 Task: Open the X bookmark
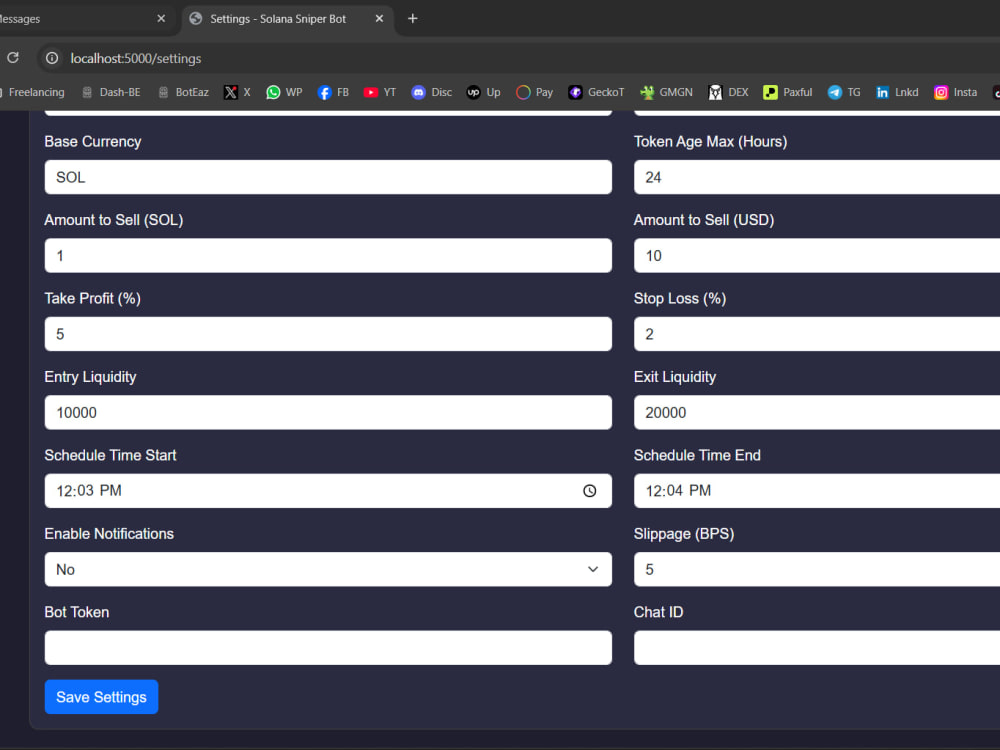pos(237,92)
